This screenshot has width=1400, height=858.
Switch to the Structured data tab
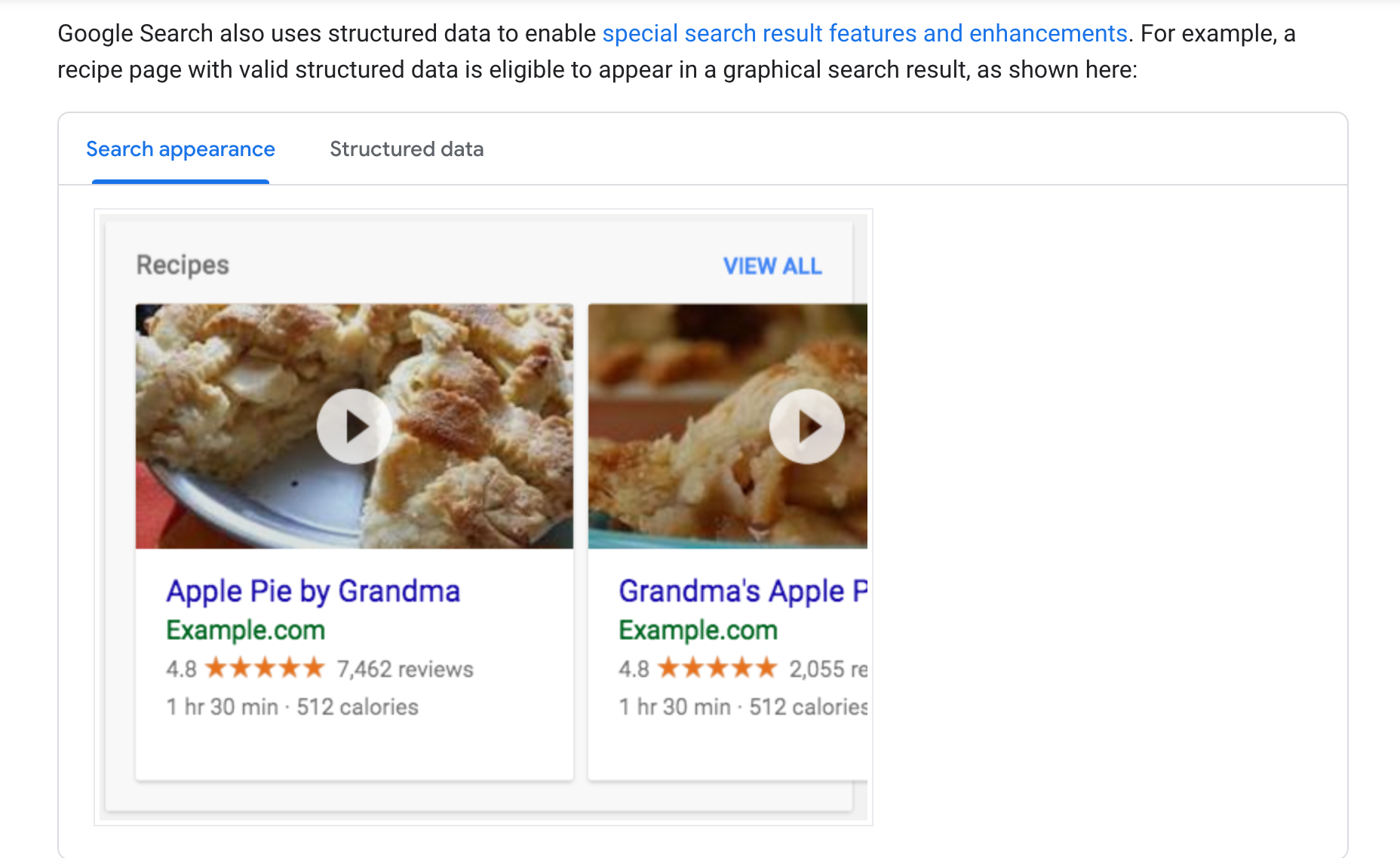point(406,149)
